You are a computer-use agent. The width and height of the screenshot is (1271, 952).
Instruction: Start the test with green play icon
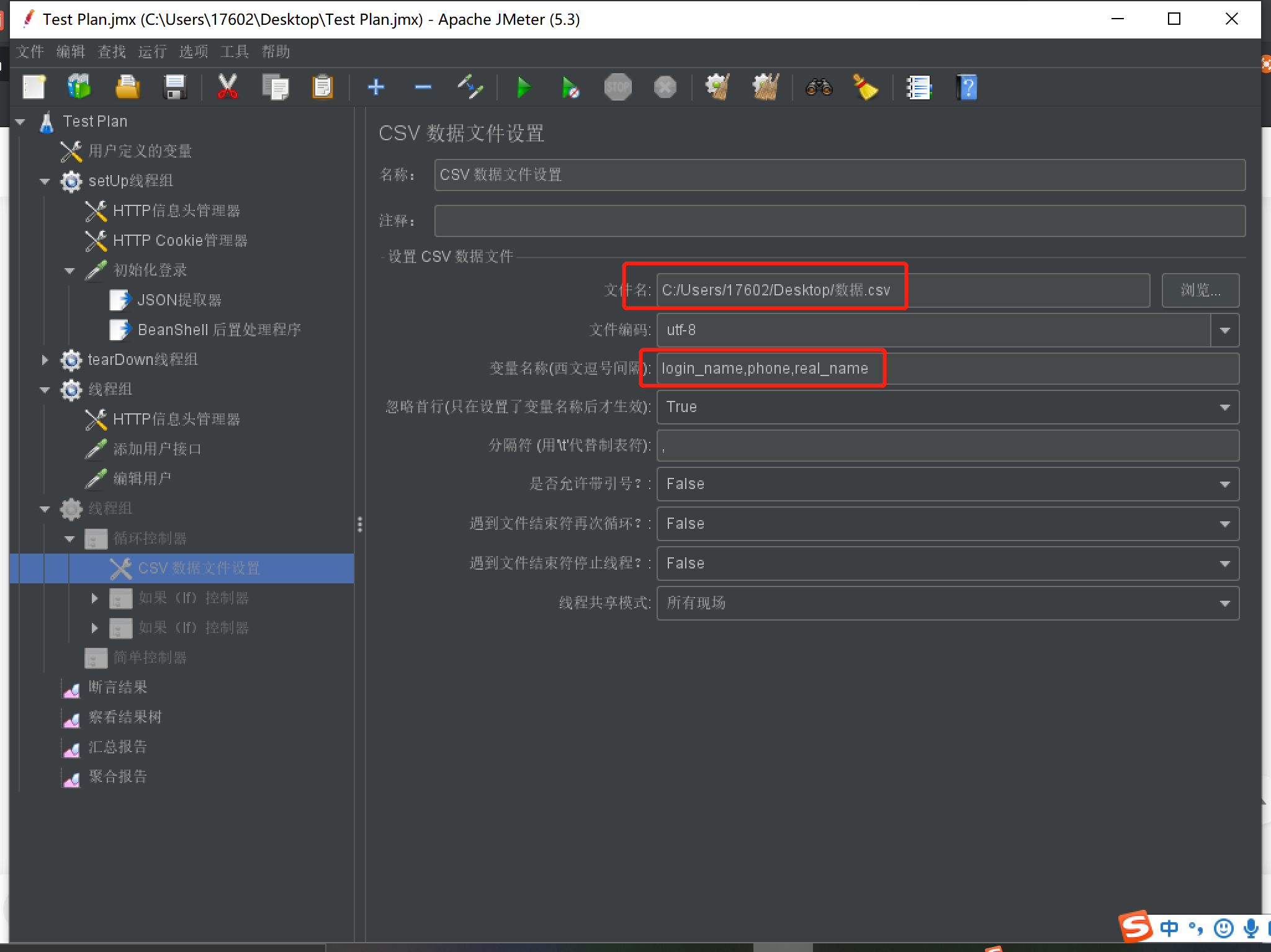(524, 87)
